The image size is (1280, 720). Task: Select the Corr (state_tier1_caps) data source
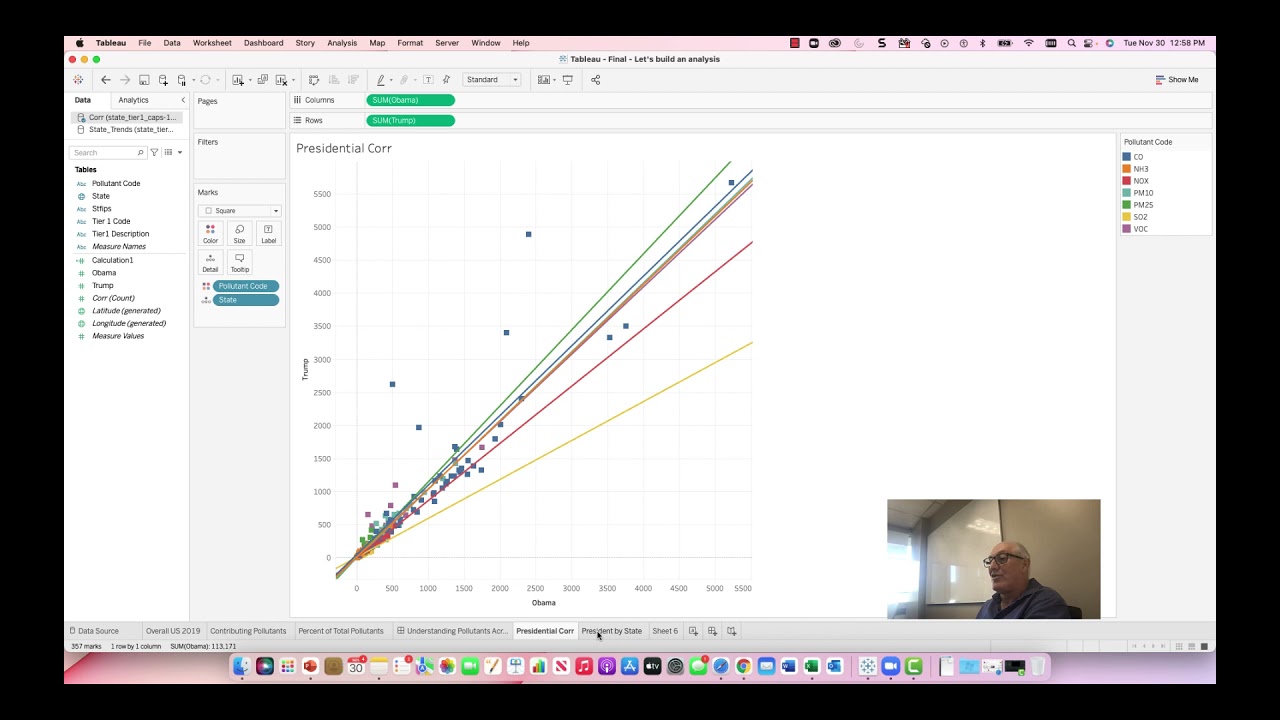tap(126, 117)
